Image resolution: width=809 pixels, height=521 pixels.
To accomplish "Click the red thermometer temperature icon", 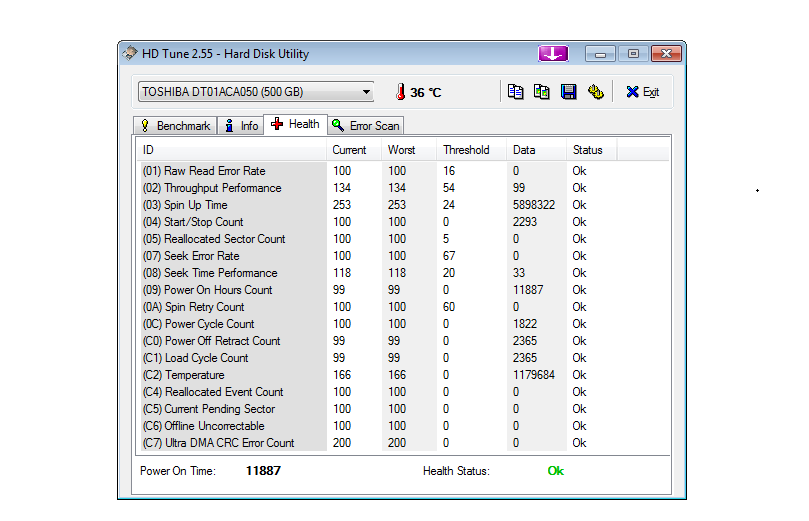I will 400,92.
